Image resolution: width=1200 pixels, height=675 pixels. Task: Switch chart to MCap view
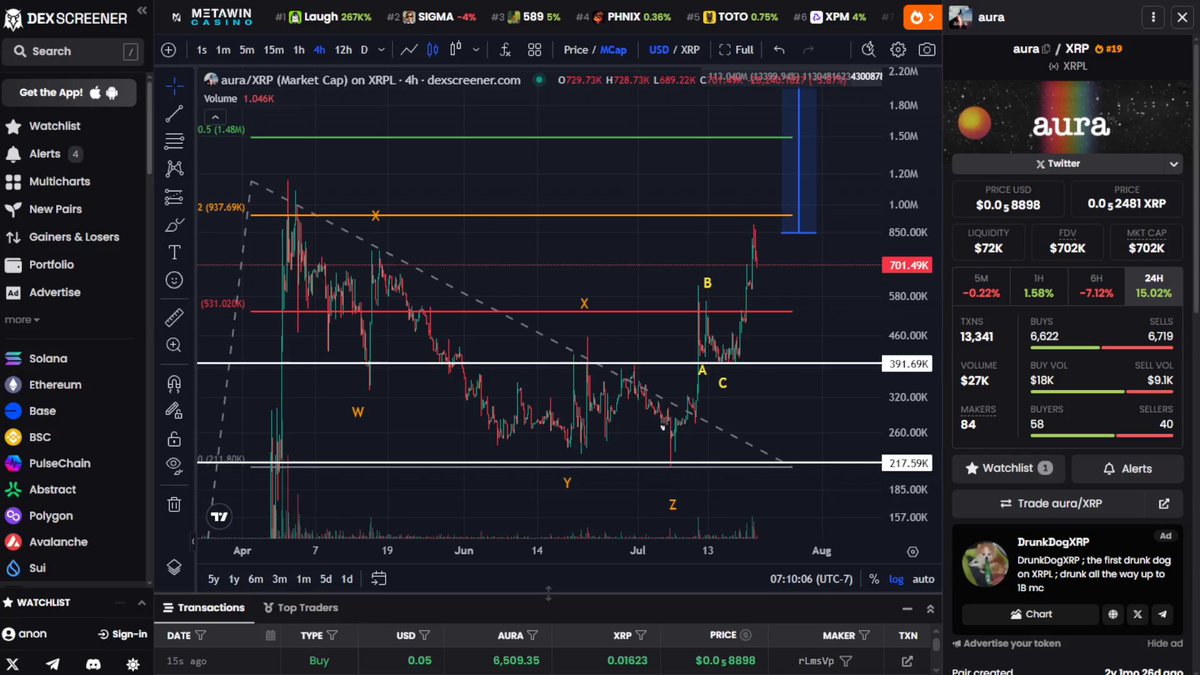point(614,50)
